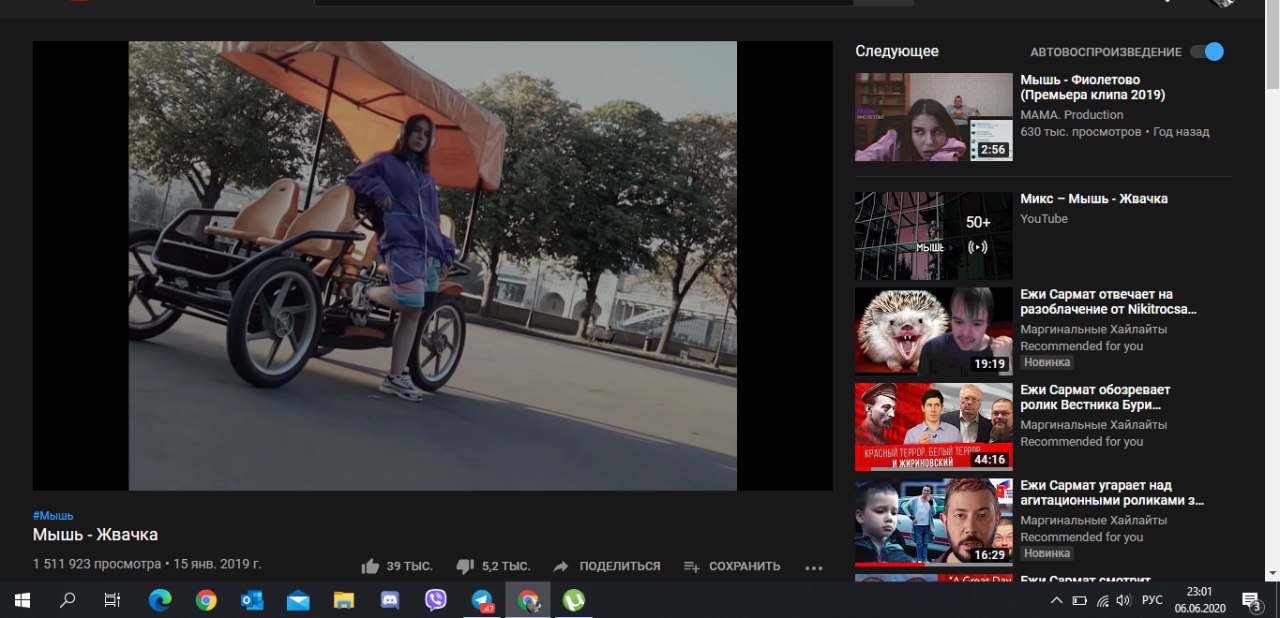The width and height of the screenshot is (1280, 618).
Task: Dislike the video with the thumbs-down icon
Action: point(465,566)
